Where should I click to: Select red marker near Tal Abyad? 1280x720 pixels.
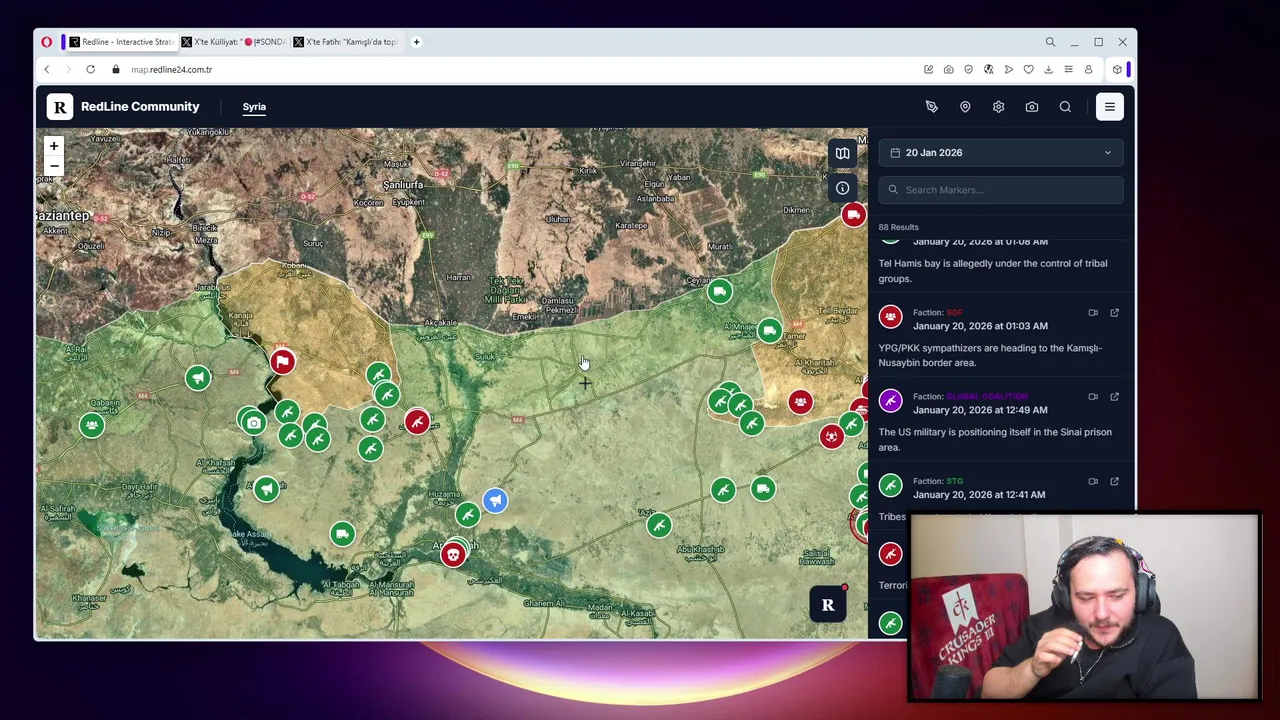417,422
